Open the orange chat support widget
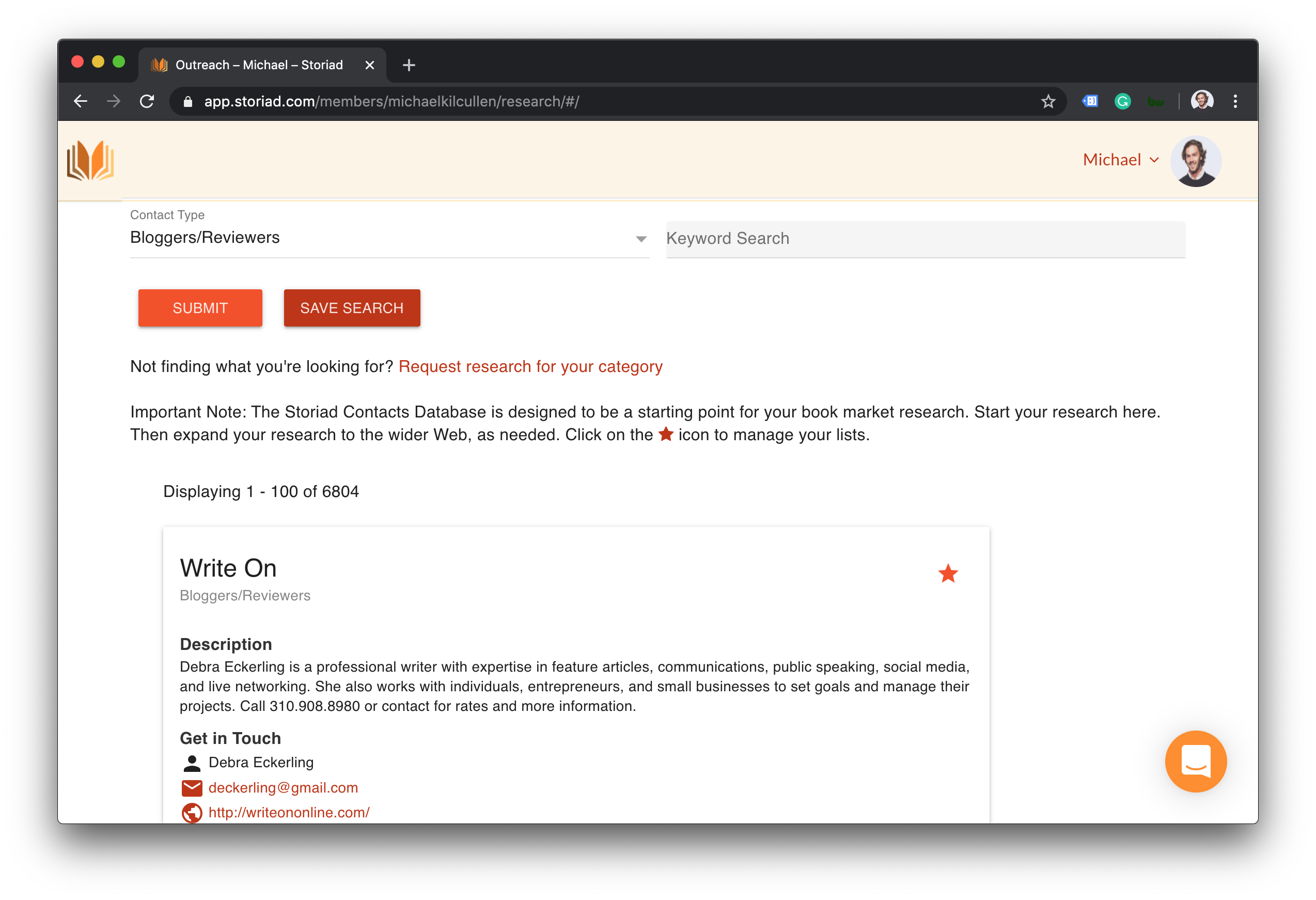 (x=1195, y=761)
